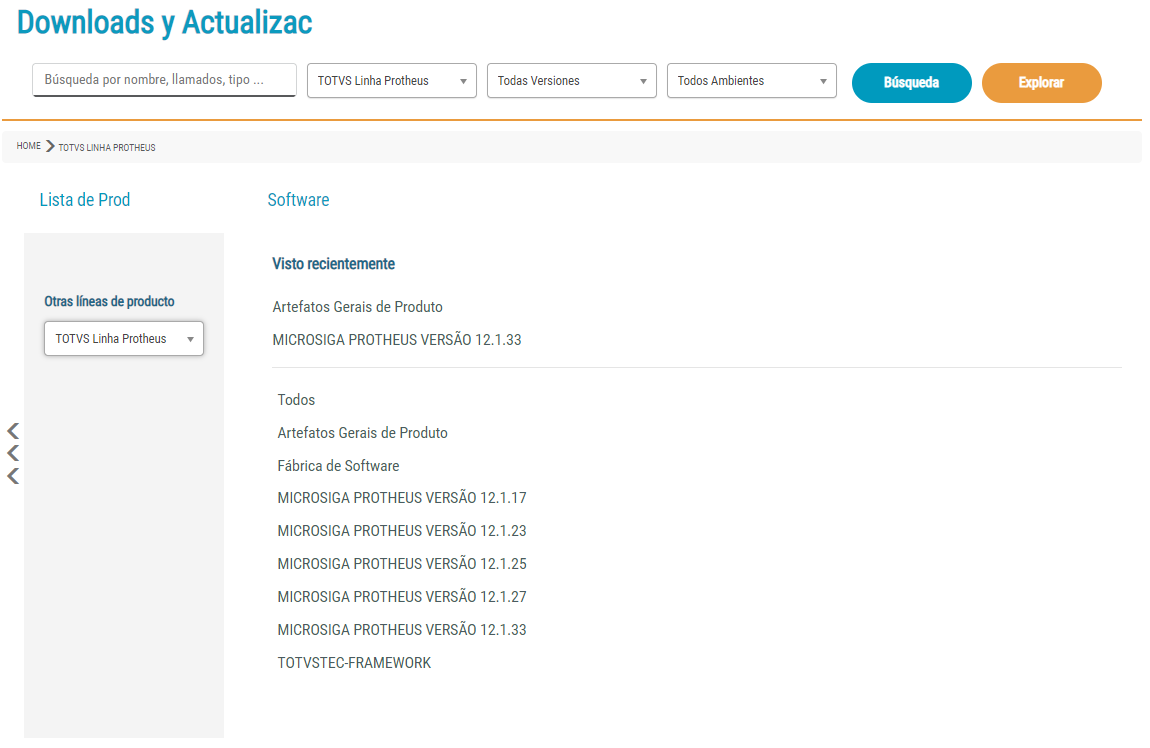Go to HOME breadcrumb link
The height and width of the screenshot is (748, 1150).
pos(29,146)
